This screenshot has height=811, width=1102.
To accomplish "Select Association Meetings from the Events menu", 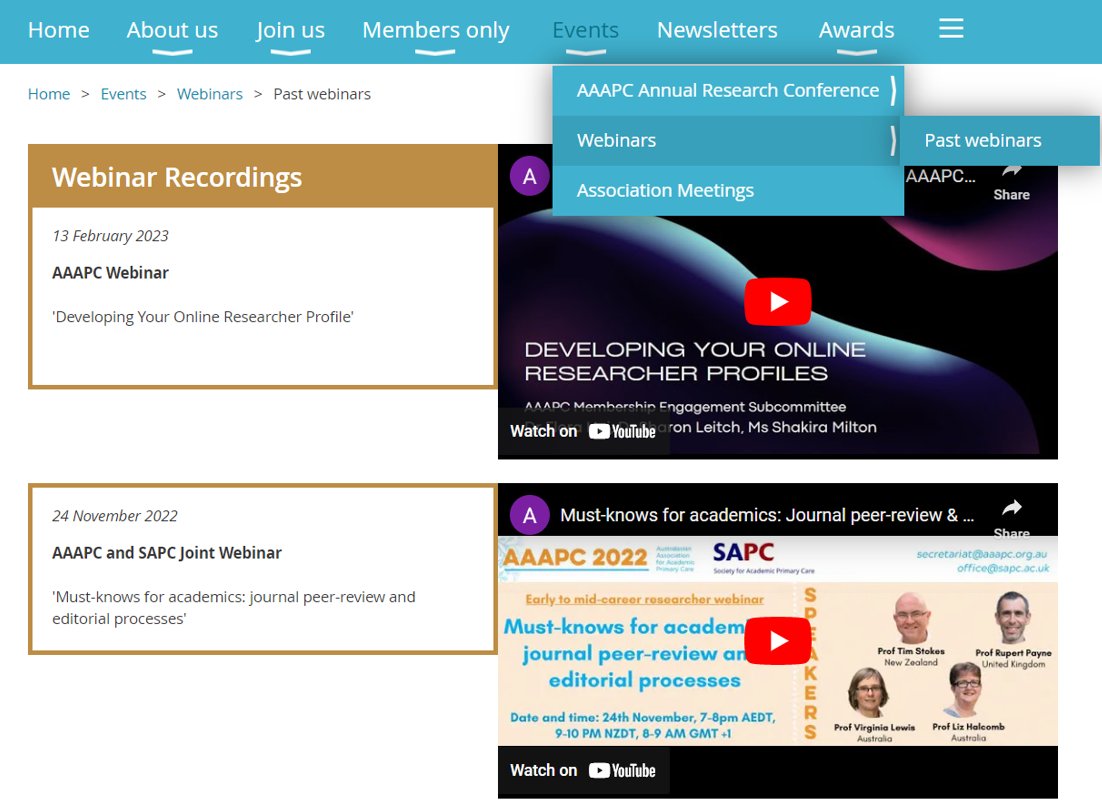I will tap(665, 190).
